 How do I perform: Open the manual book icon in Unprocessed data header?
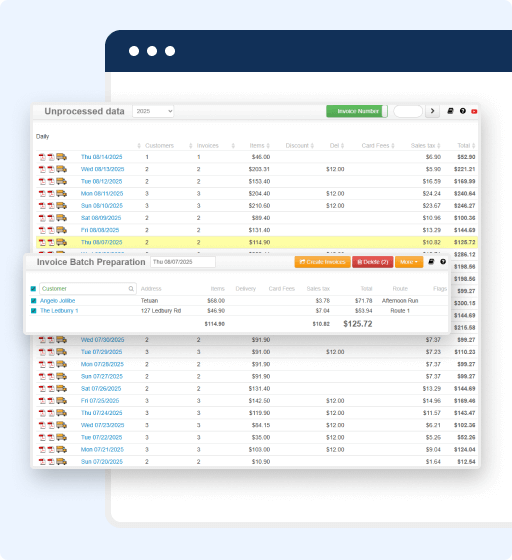pos(450,111)
